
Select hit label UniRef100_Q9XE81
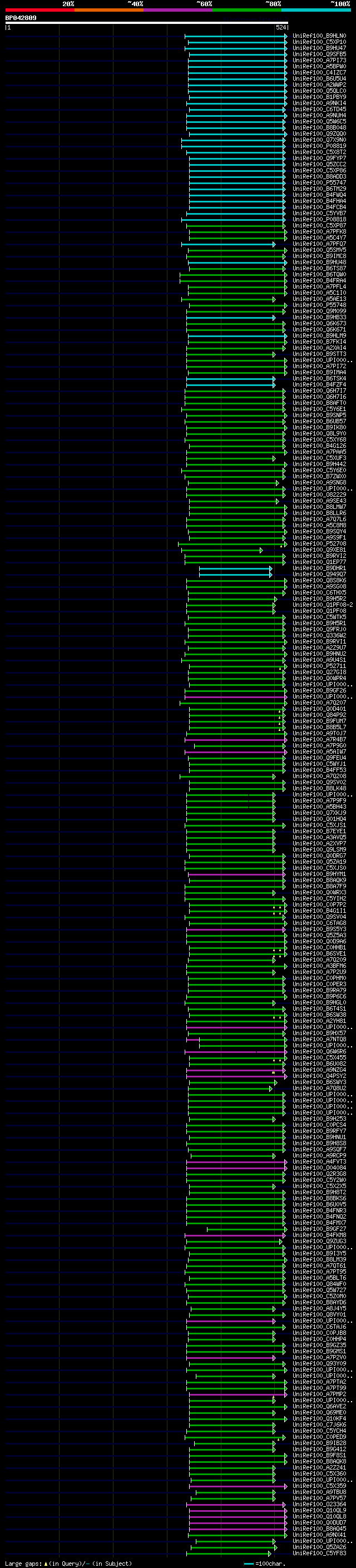(319, 550)
